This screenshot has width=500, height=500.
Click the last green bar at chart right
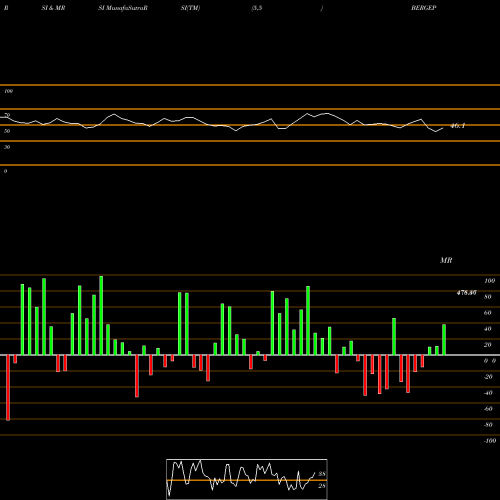click(444, 339)
